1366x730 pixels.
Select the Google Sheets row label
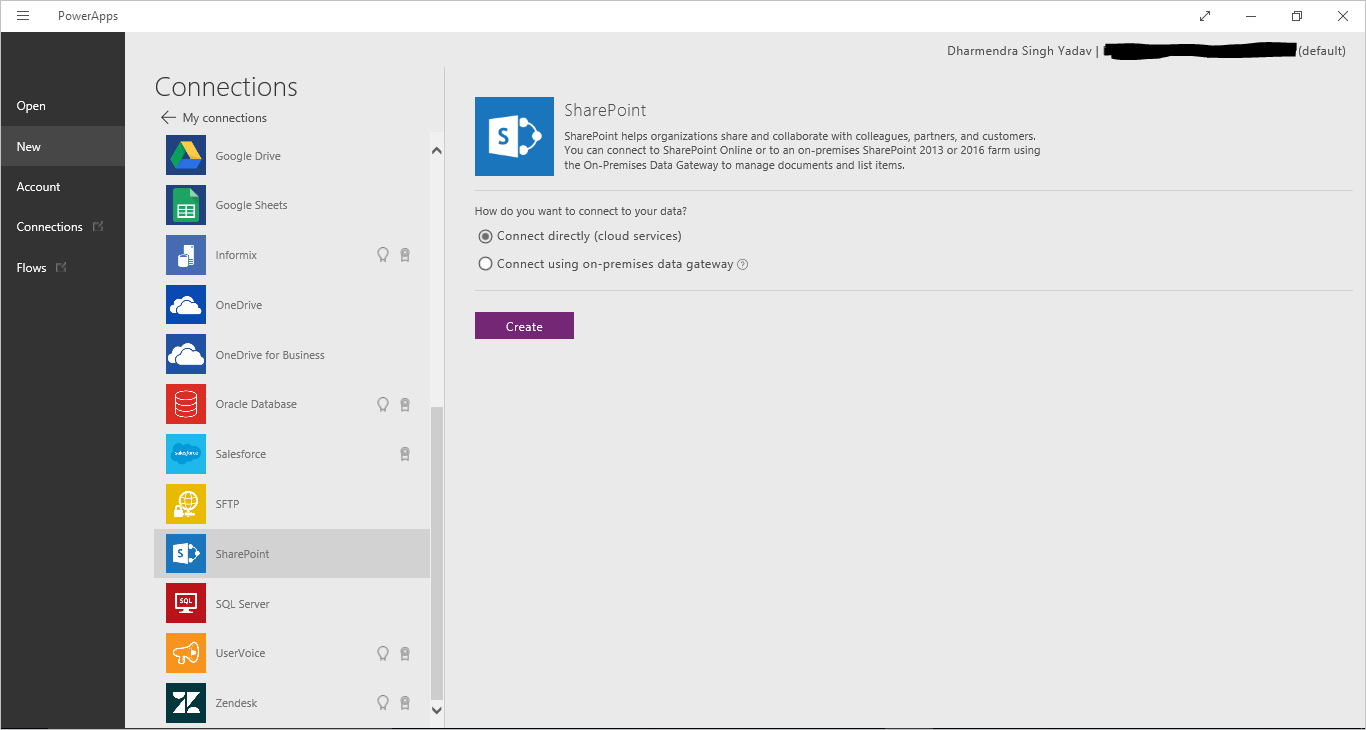pyautogui.click(x=252, y=205)
